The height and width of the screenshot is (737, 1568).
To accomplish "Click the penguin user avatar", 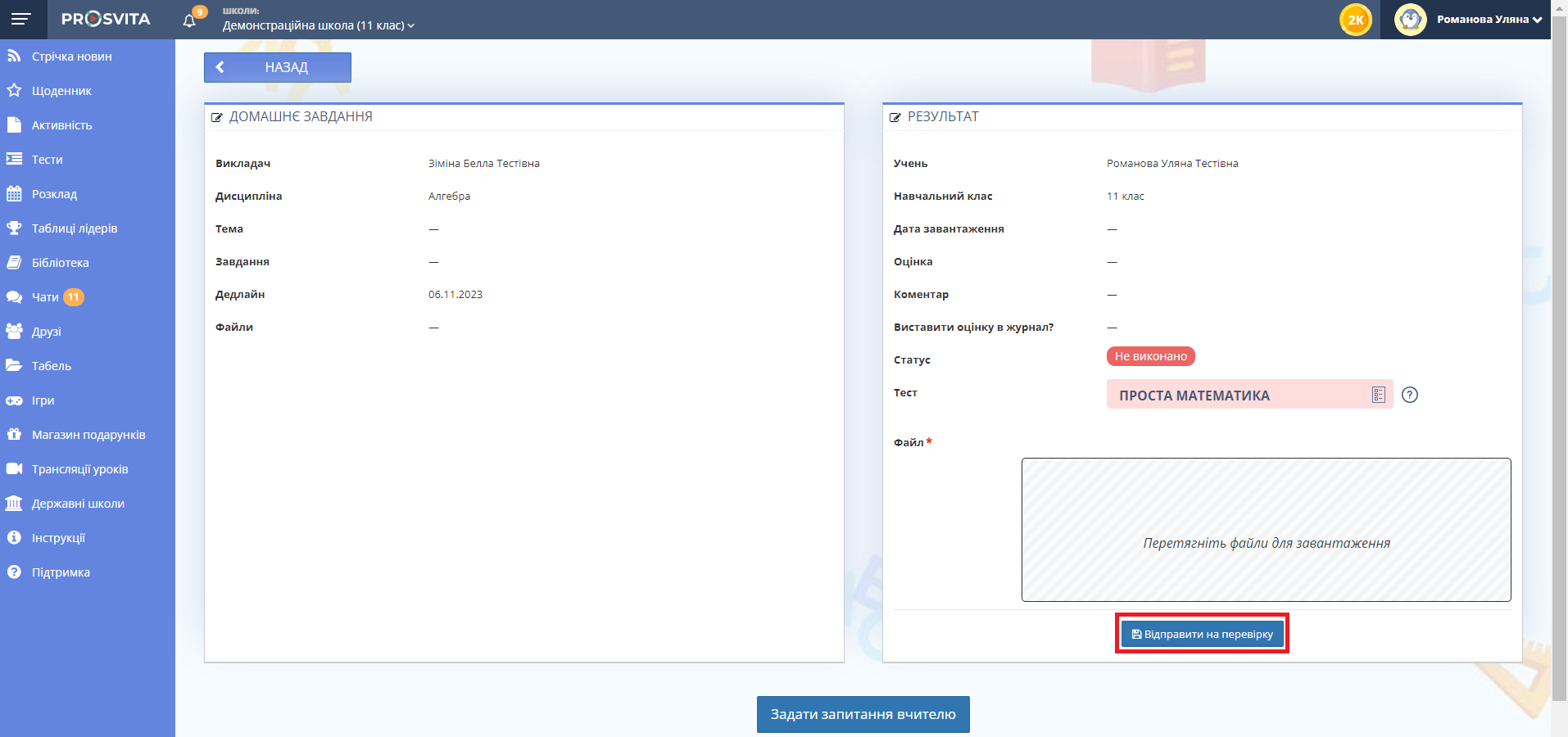I will pos(1410,20).
